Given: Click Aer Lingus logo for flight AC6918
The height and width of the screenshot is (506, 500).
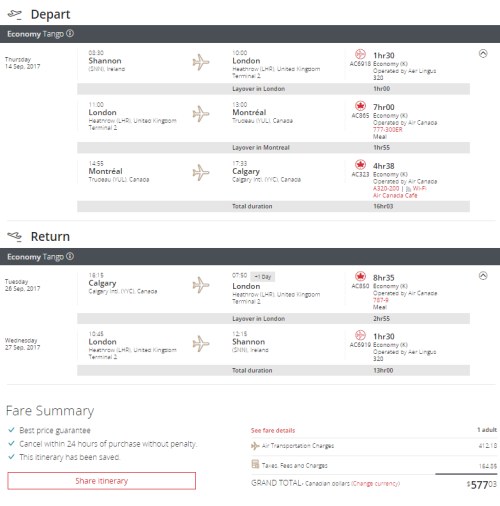Looking at the screenshot, I should 360,54.
